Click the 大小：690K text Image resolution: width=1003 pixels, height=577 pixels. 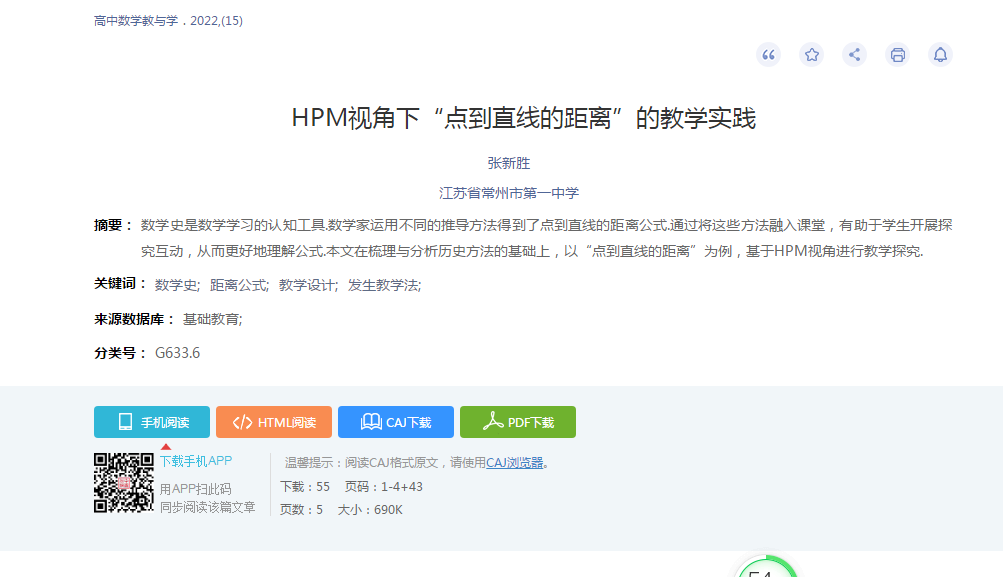point(370,510)
